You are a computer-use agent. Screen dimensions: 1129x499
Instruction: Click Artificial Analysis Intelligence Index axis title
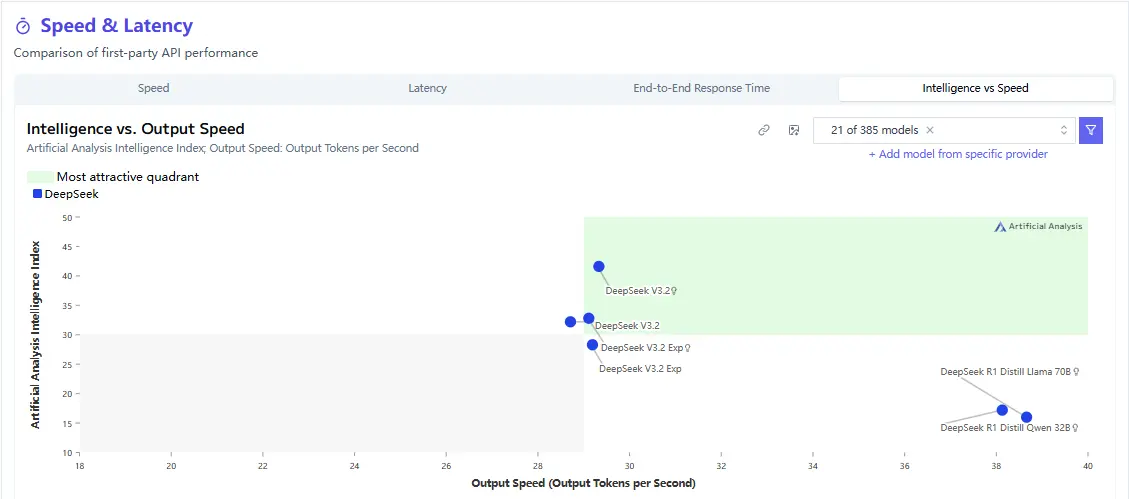(35, 335)
